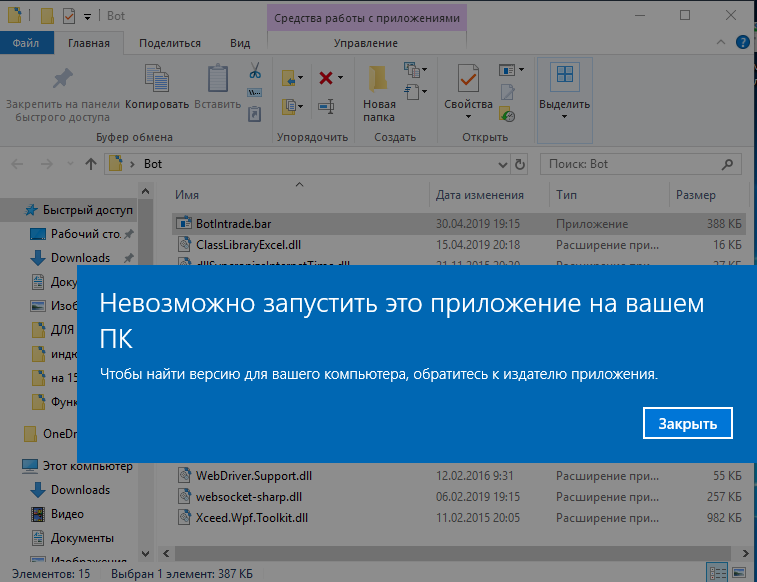Sort by Дата изменения column header
757x582 pixels.
(x=480, y=195)
